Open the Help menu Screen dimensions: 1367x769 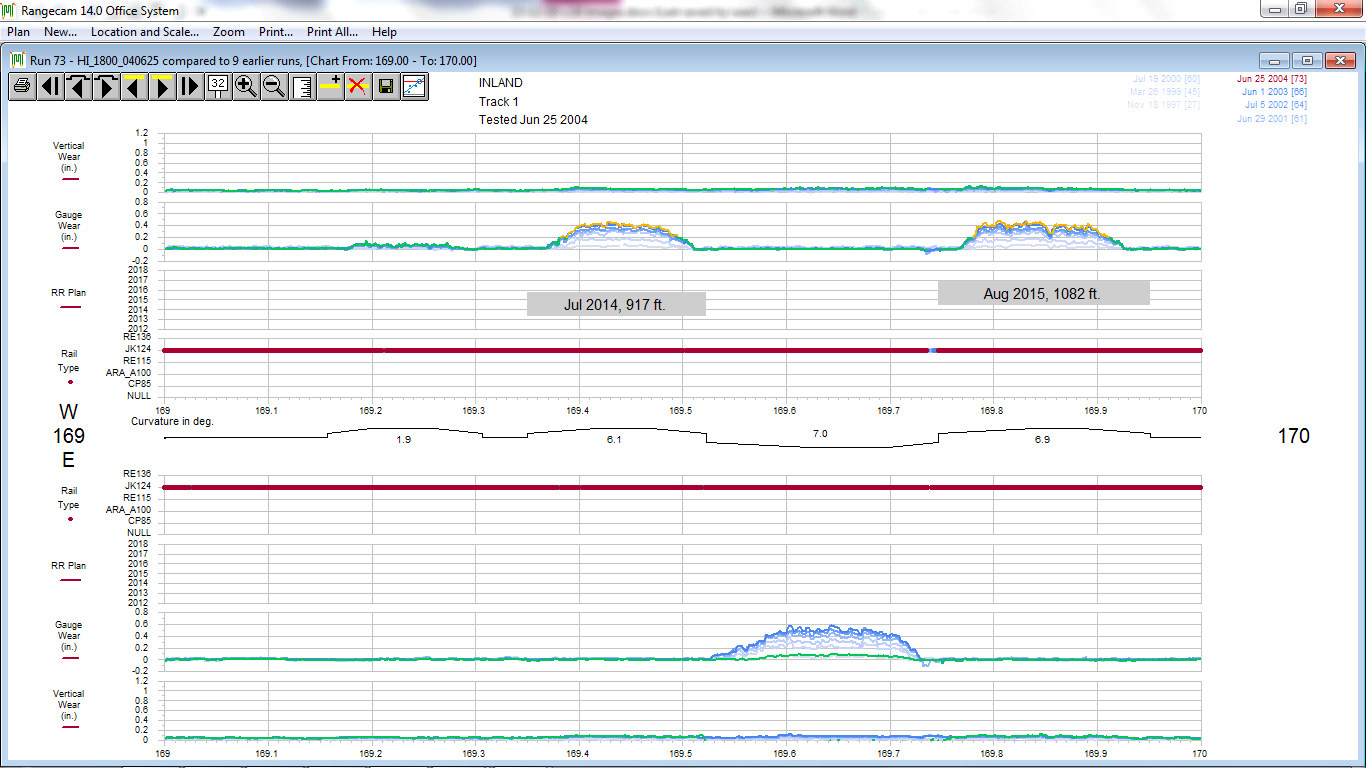(x=384, y=32)
